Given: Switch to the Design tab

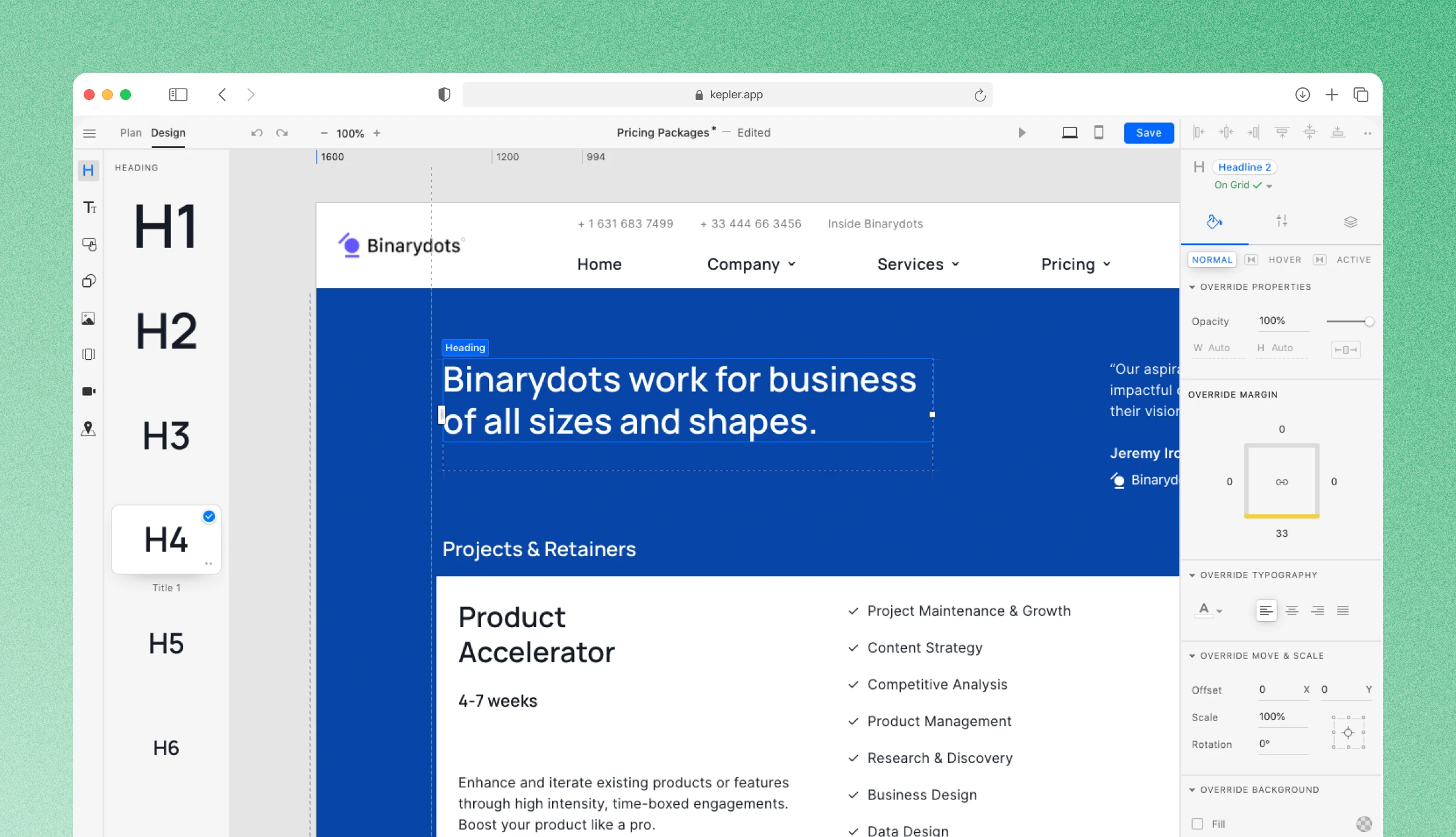Looking at the screenshot, I should [x=168, y=132].
